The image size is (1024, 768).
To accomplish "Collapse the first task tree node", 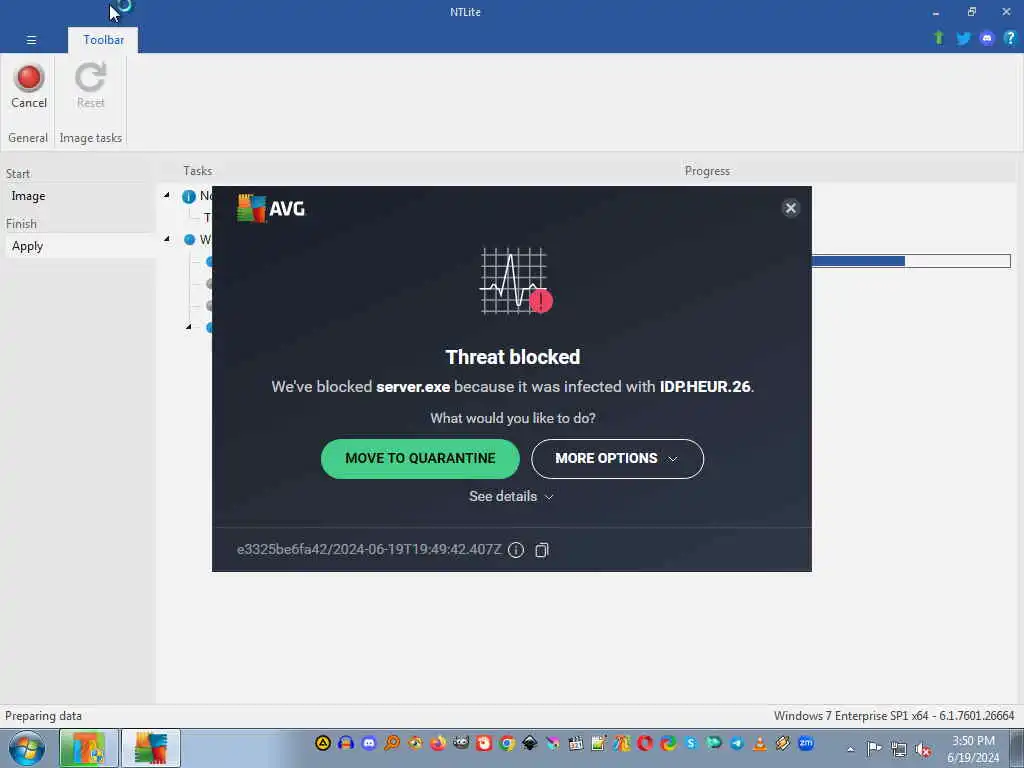I will 167,195.
